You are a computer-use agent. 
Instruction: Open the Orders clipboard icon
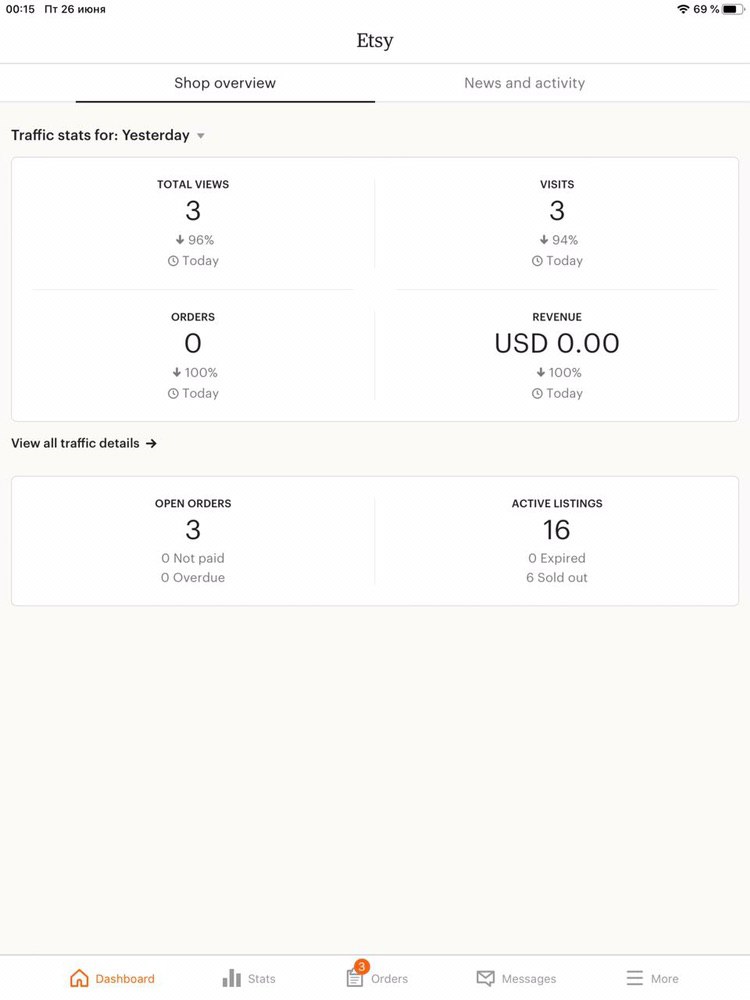coord(355,978)
